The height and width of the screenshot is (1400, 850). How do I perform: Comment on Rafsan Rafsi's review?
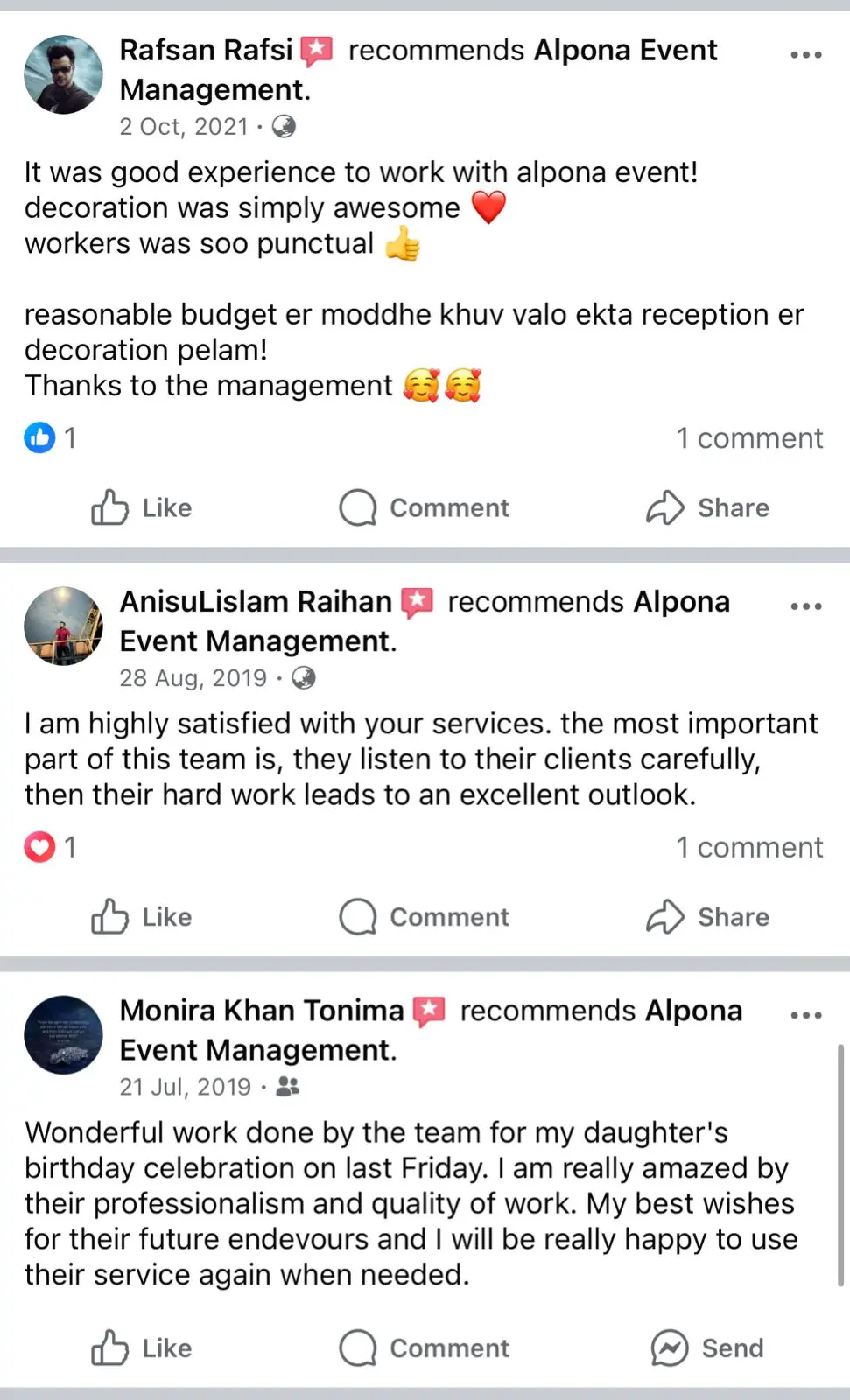coord(425,507)
